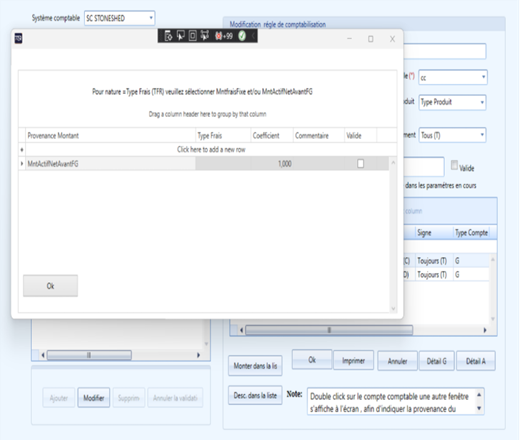
Task: Open the Live Visual Tree icon in debug toolbar
Action: pyautogui.click(x=169, y=36)
